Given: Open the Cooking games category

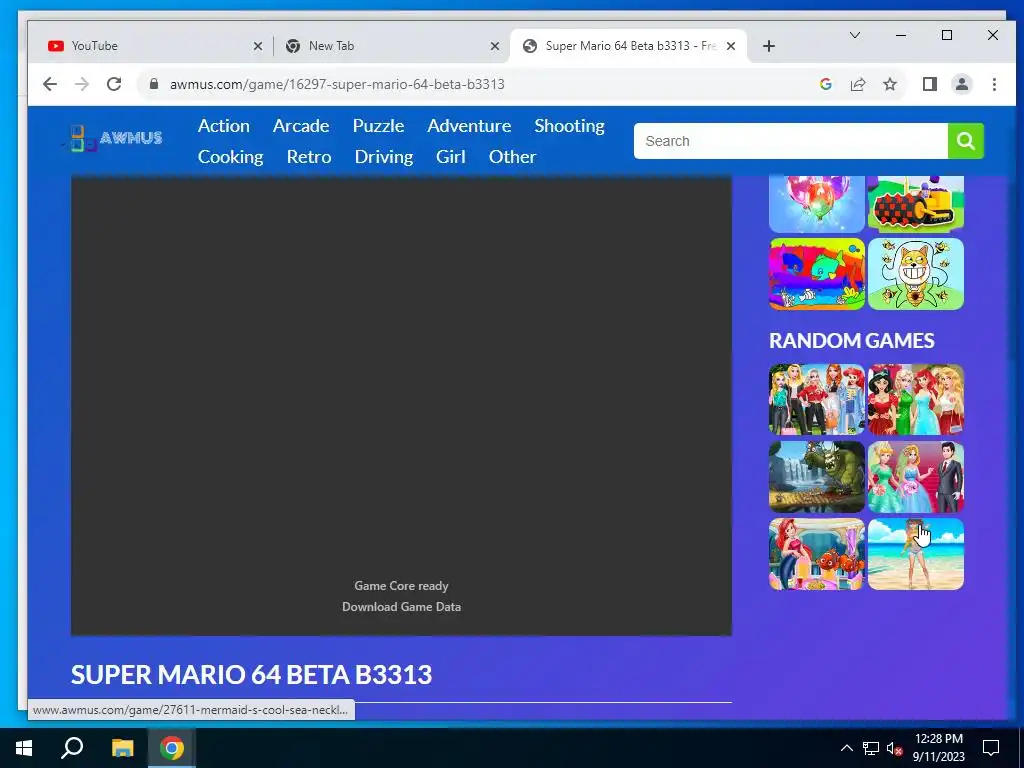Looking at the screenshot, I should point(231,157).
